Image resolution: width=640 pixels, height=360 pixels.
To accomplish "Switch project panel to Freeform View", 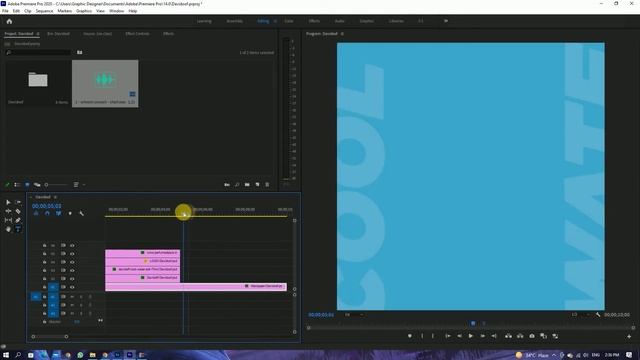I will click(37, 185).
